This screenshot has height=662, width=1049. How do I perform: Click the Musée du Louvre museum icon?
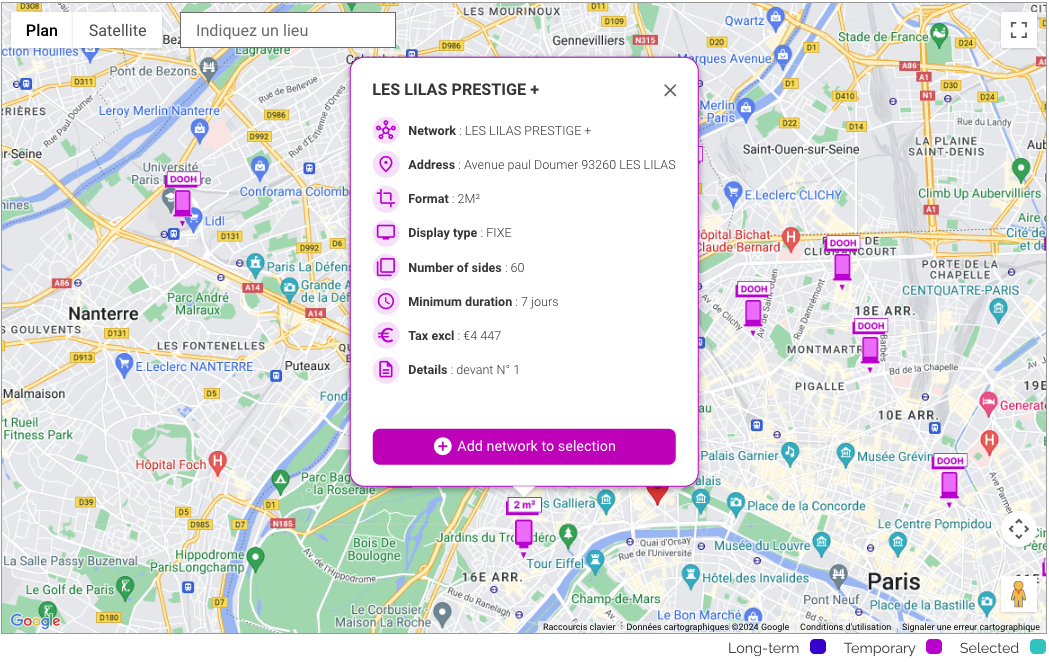tap(822, 542)
